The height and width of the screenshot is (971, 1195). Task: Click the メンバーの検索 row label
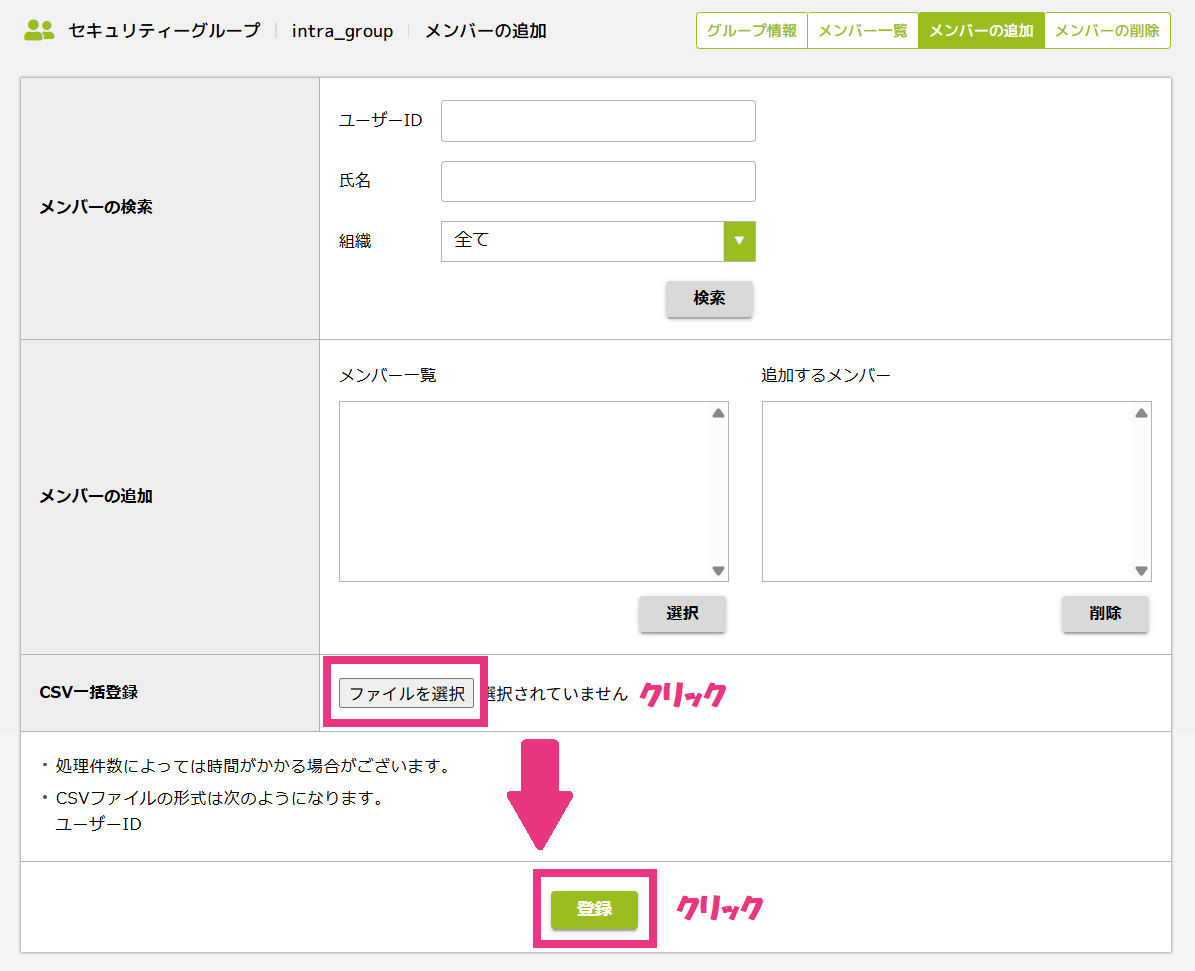(96, 207)
